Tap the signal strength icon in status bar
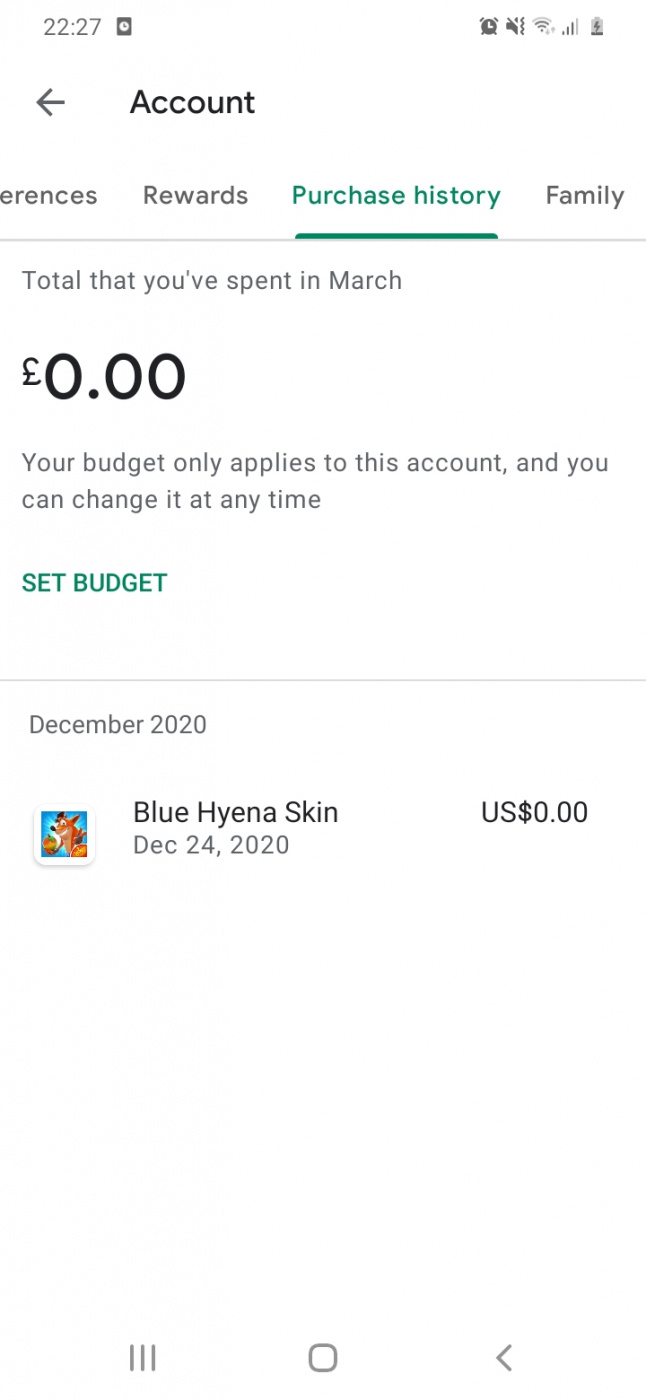Viewport: 646px width, 1400px height. tap(567, 26)
